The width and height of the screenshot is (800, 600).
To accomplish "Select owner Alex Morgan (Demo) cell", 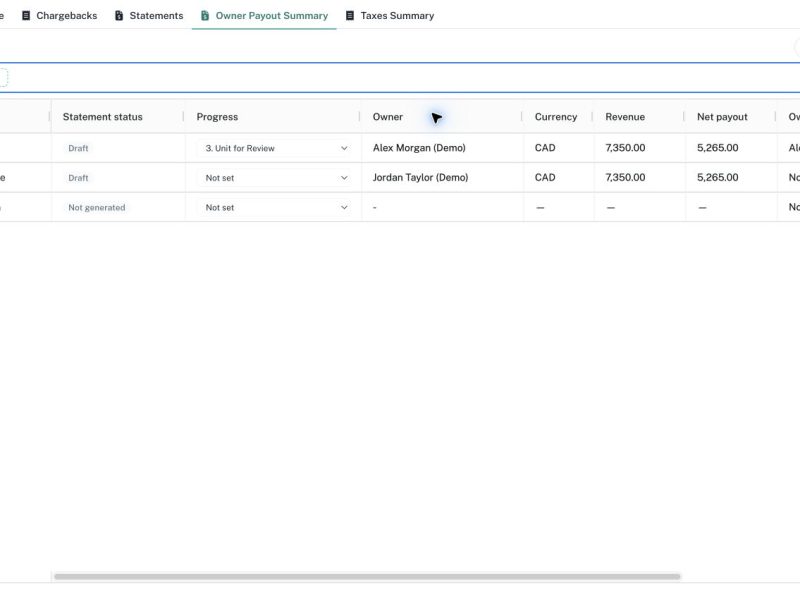I will pos(419,148).
